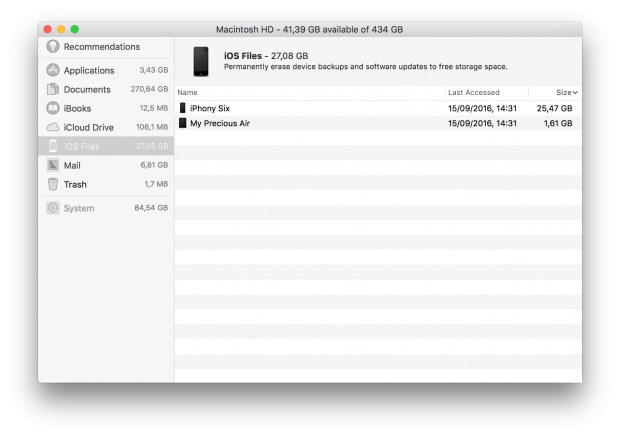Select the iPhony Six backup row

(378, 108)
